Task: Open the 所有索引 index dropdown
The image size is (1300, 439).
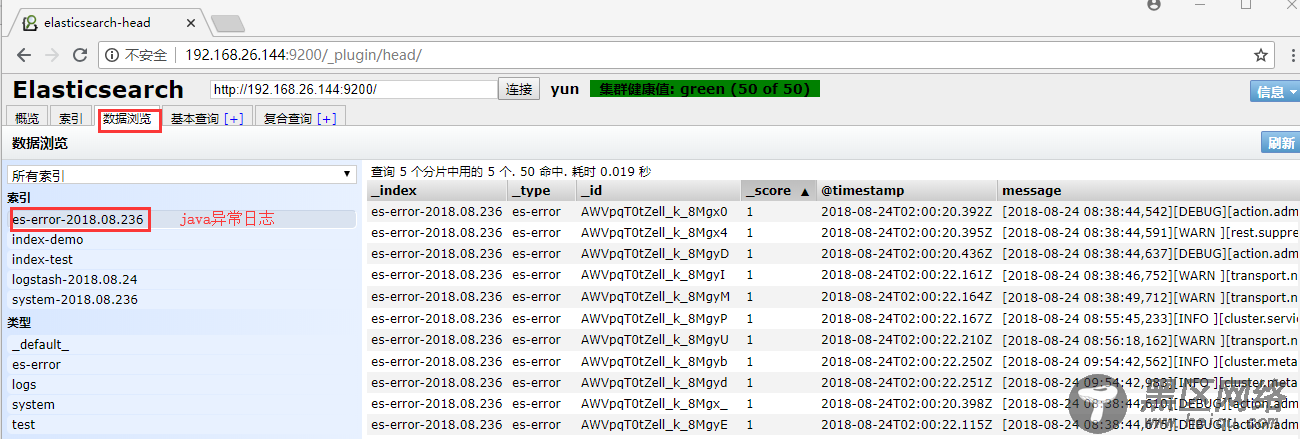Action: (x=182, y=174)
